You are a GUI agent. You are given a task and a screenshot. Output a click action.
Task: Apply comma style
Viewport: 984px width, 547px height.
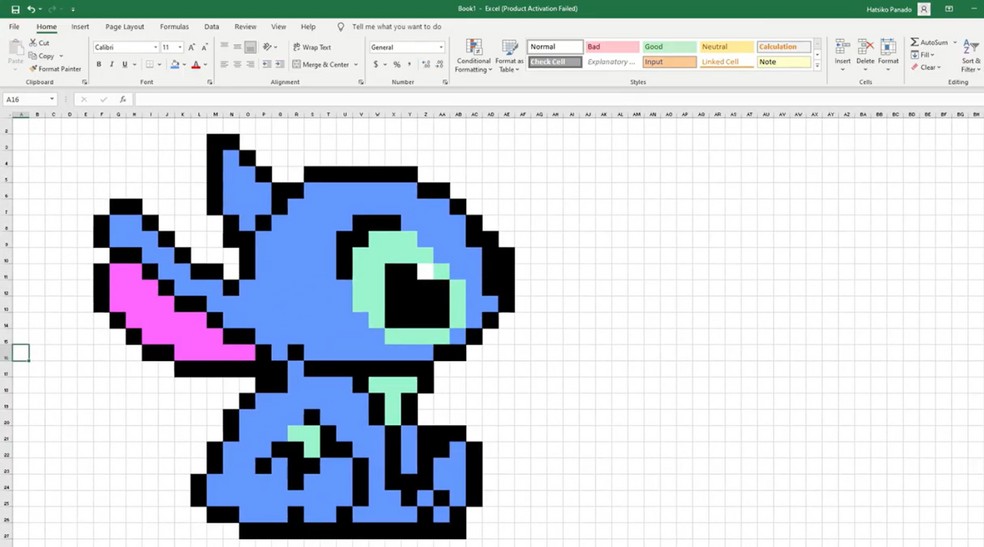tap(410, 64)
